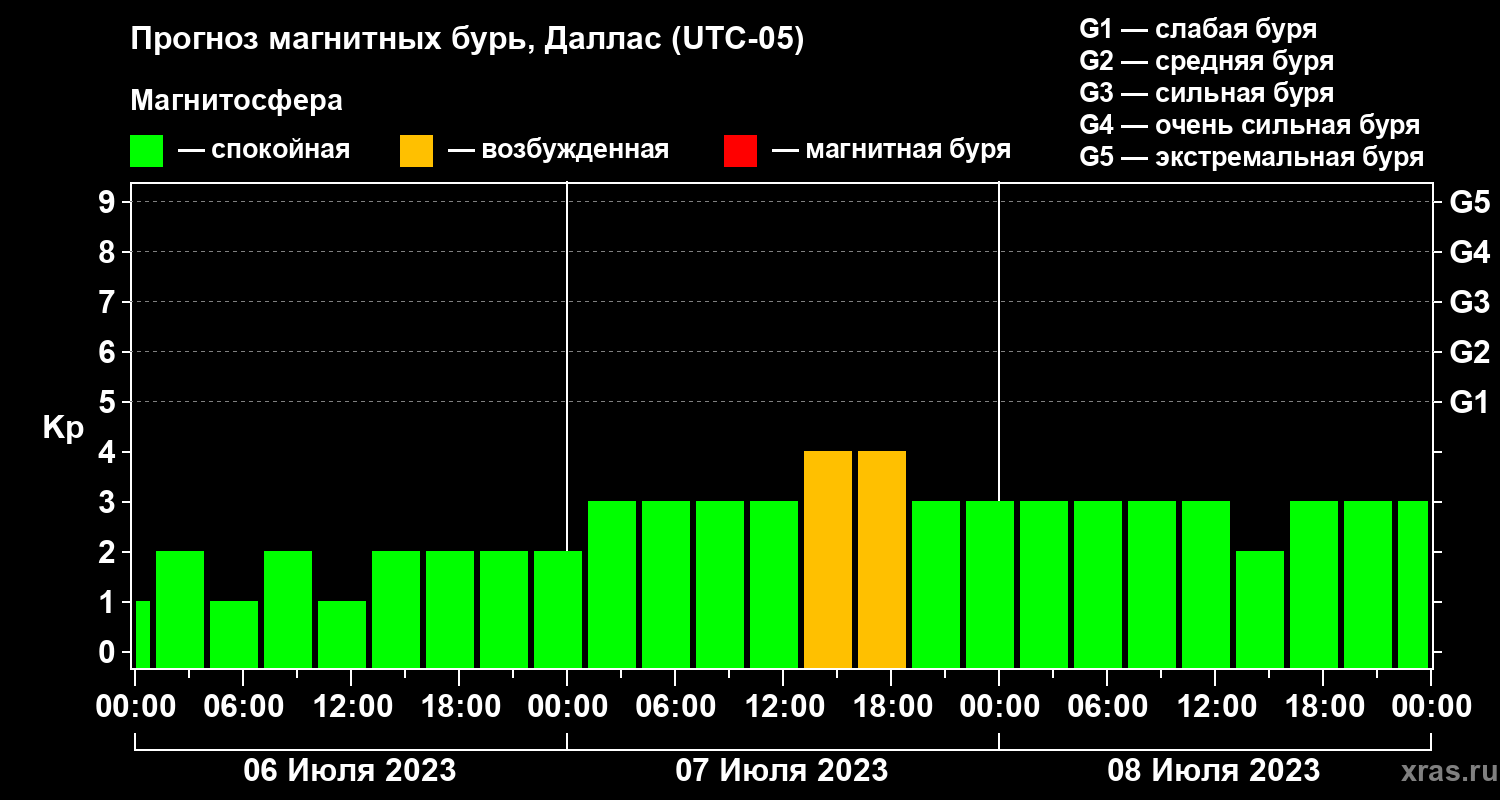Select the line G2 — средняя буря
1500x800 pixels.
click(x=1206, y=61)
